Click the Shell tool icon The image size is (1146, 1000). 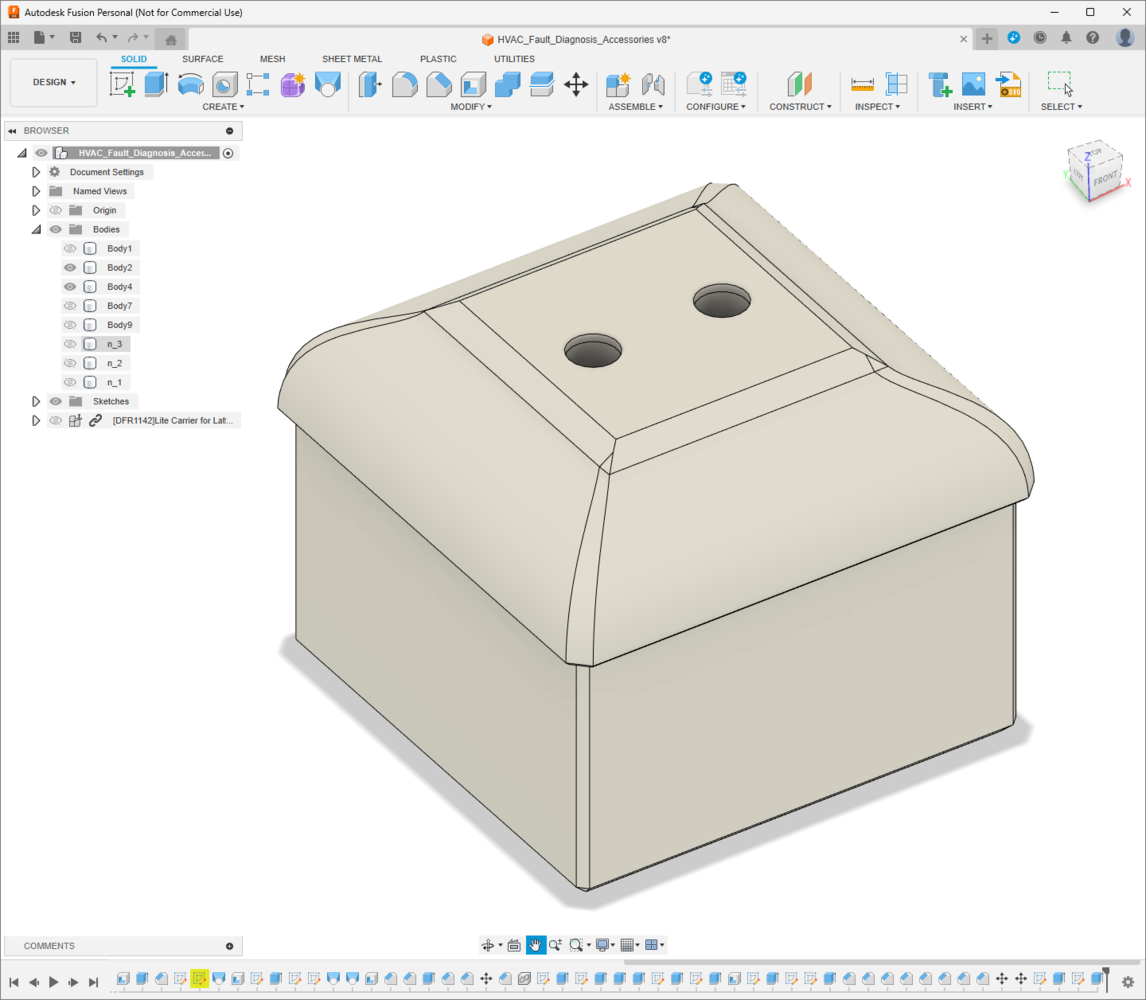point(473,85)
